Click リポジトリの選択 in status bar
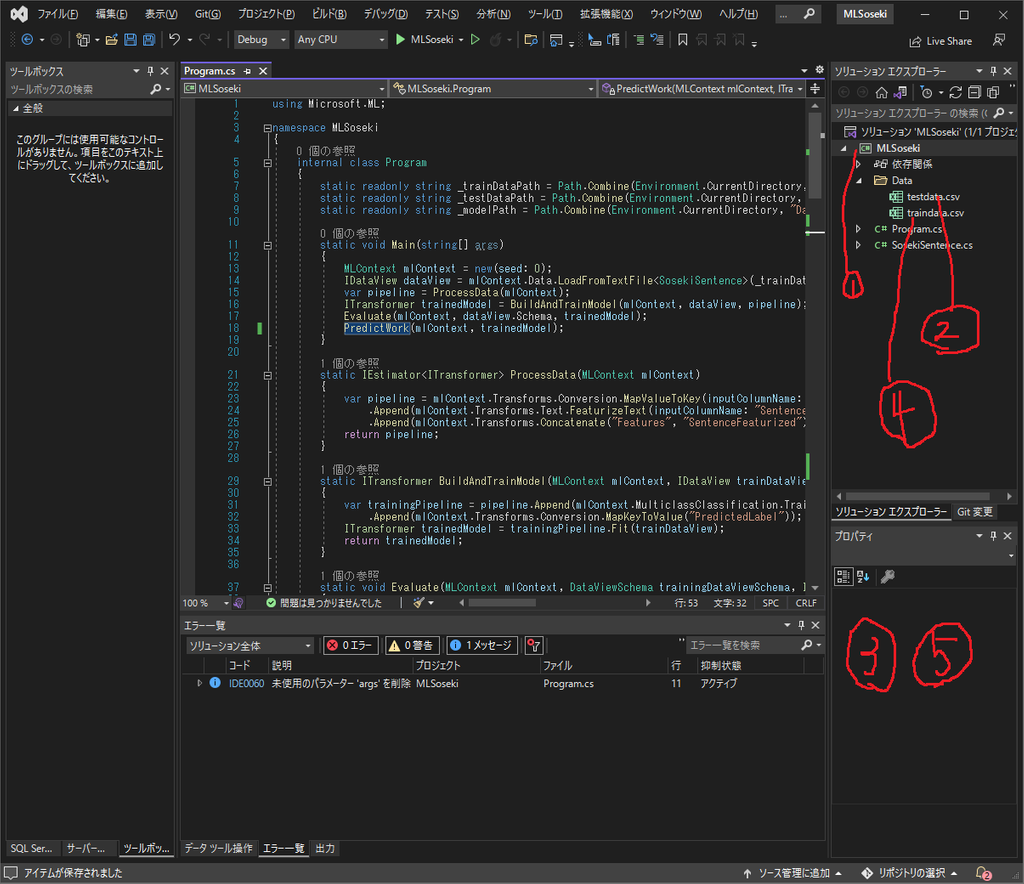 coord(910,873)
